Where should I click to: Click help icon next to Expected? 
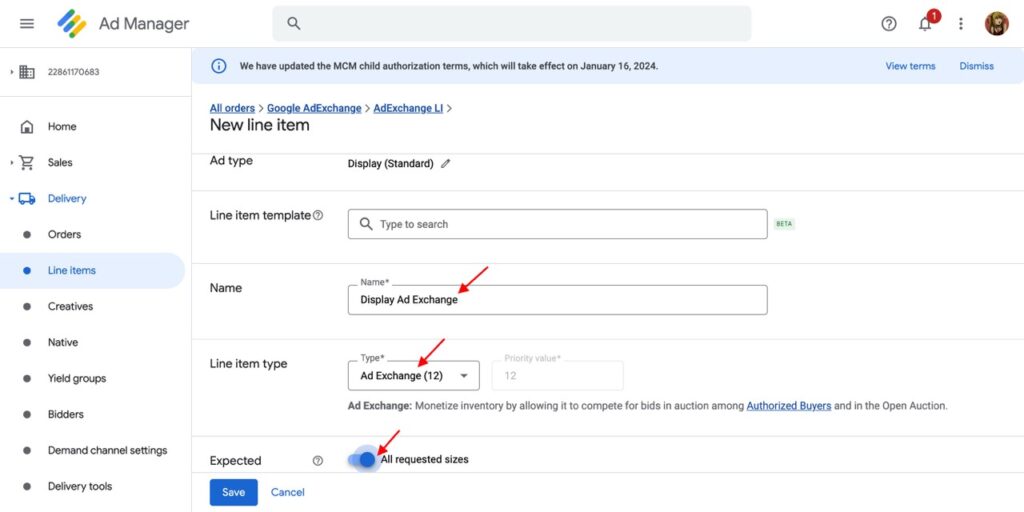point(318,461)
